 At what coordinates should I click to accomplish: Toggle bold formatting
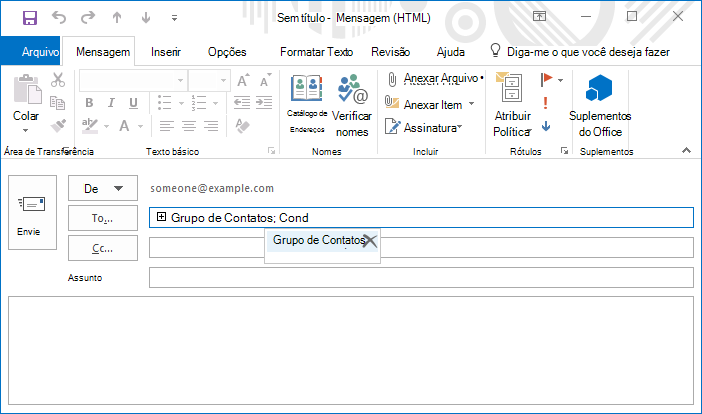point(89,103)
